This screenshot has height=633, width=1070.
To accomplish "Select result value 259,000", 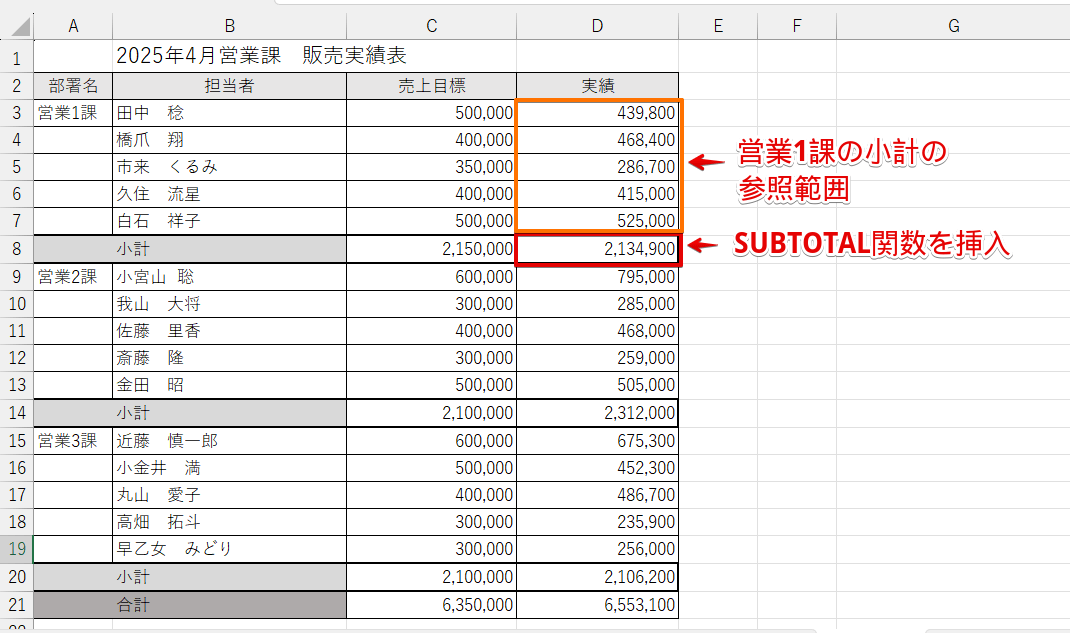I will [597, 358].
